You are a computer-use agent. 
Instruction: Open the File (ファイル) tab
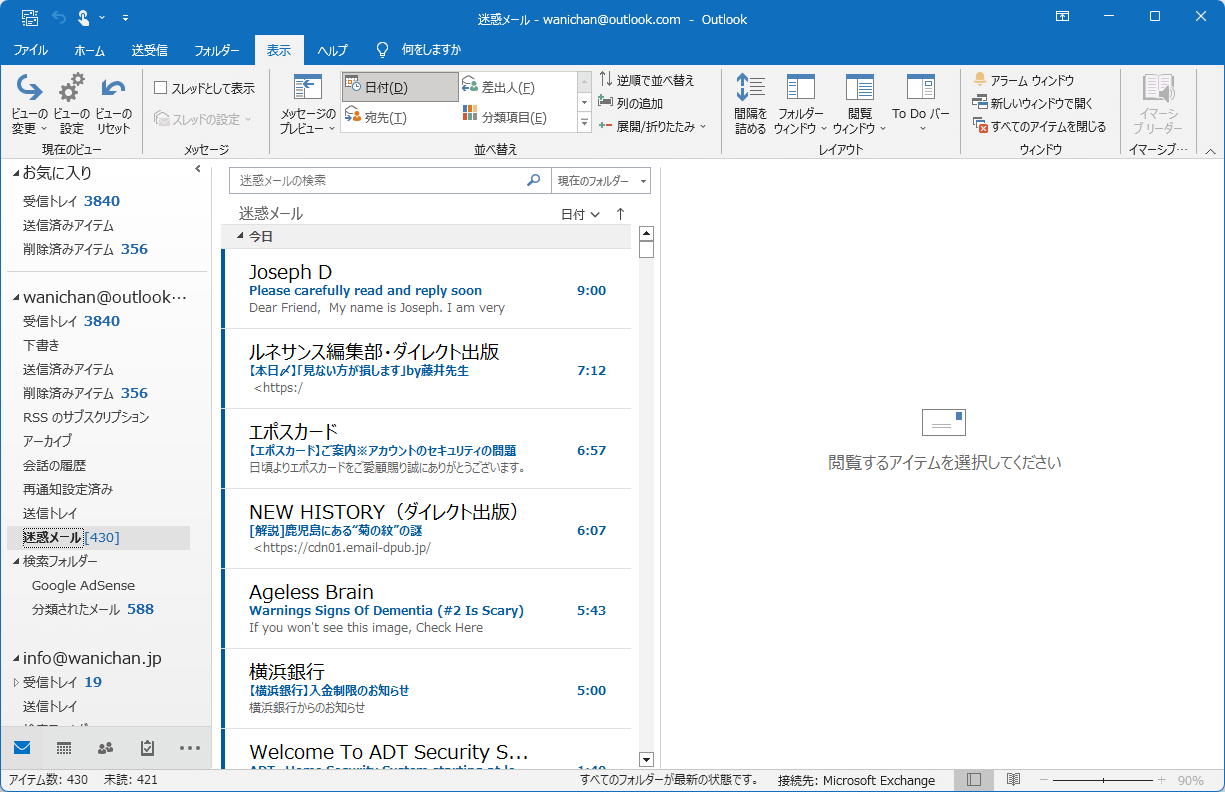click(x=30, y=50)
